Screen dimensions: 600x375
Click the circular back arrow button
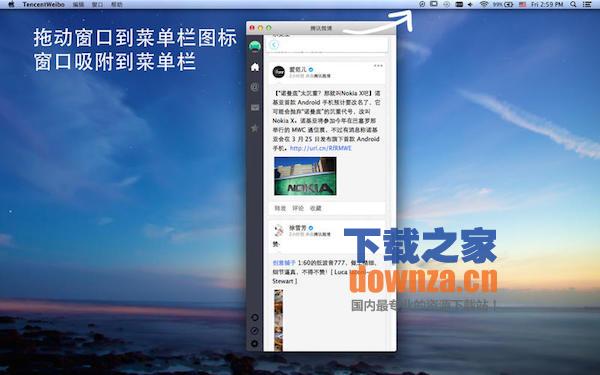[274, 45]
